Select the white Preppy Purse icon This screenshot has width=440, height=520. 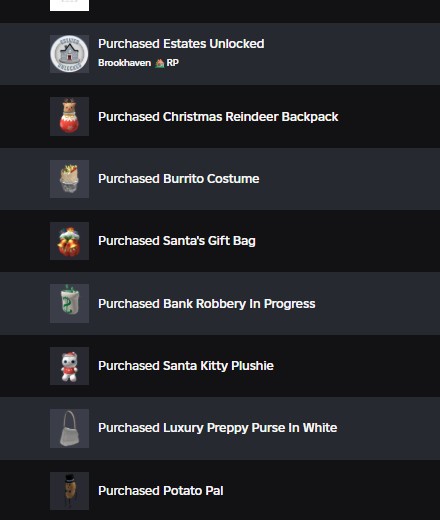(x=69, y=428)
